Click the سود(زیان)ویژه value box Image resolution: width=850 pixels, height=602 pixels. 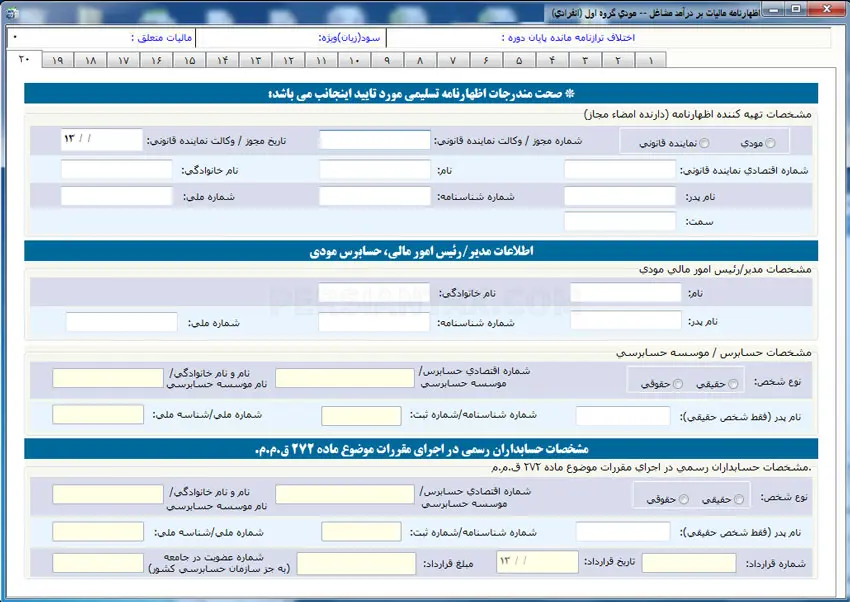pyautogui.click(x=256, y=38)
